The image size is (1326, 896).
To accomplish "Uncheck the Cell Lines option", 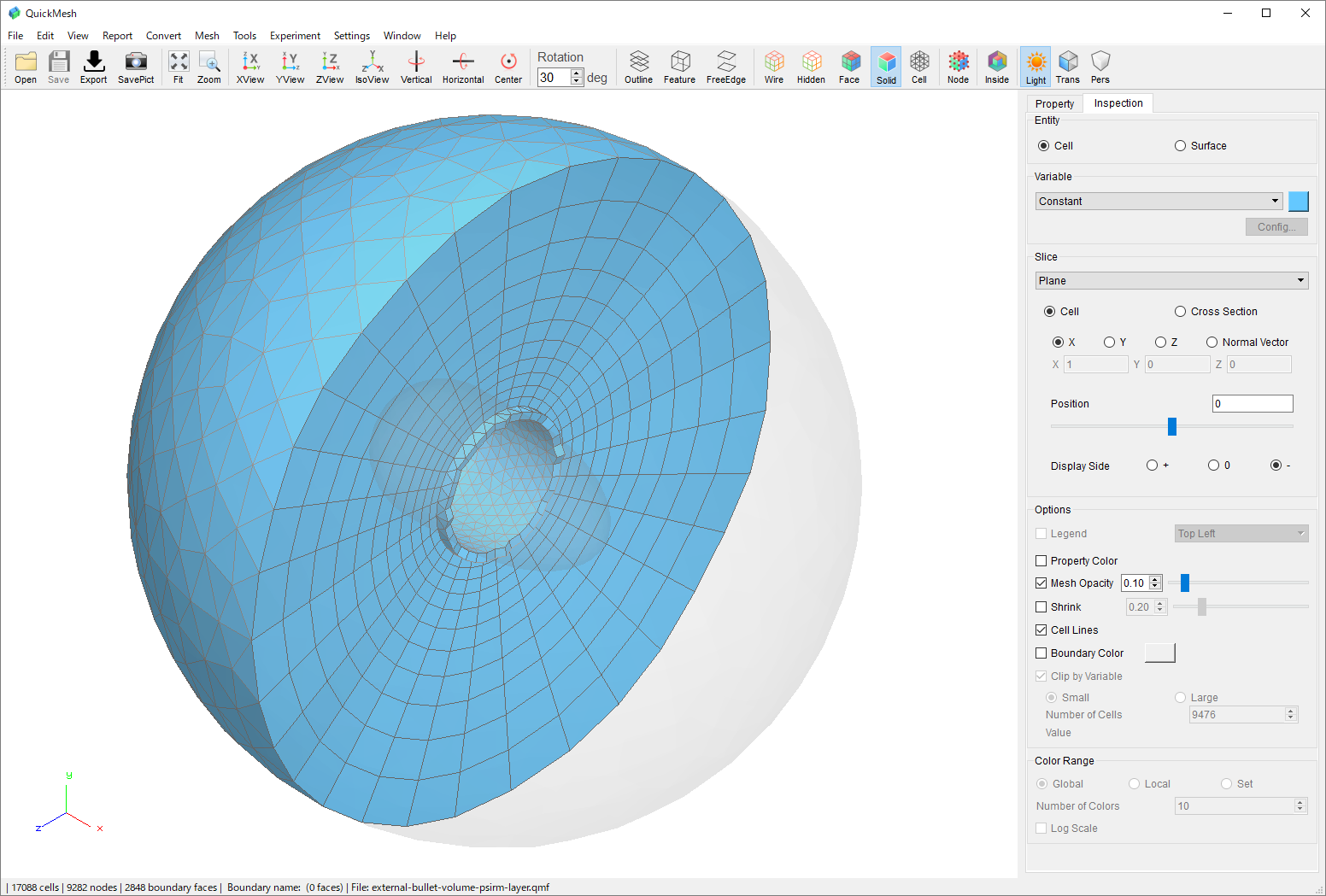I will pyautogui.click(x=1041, y=630).
